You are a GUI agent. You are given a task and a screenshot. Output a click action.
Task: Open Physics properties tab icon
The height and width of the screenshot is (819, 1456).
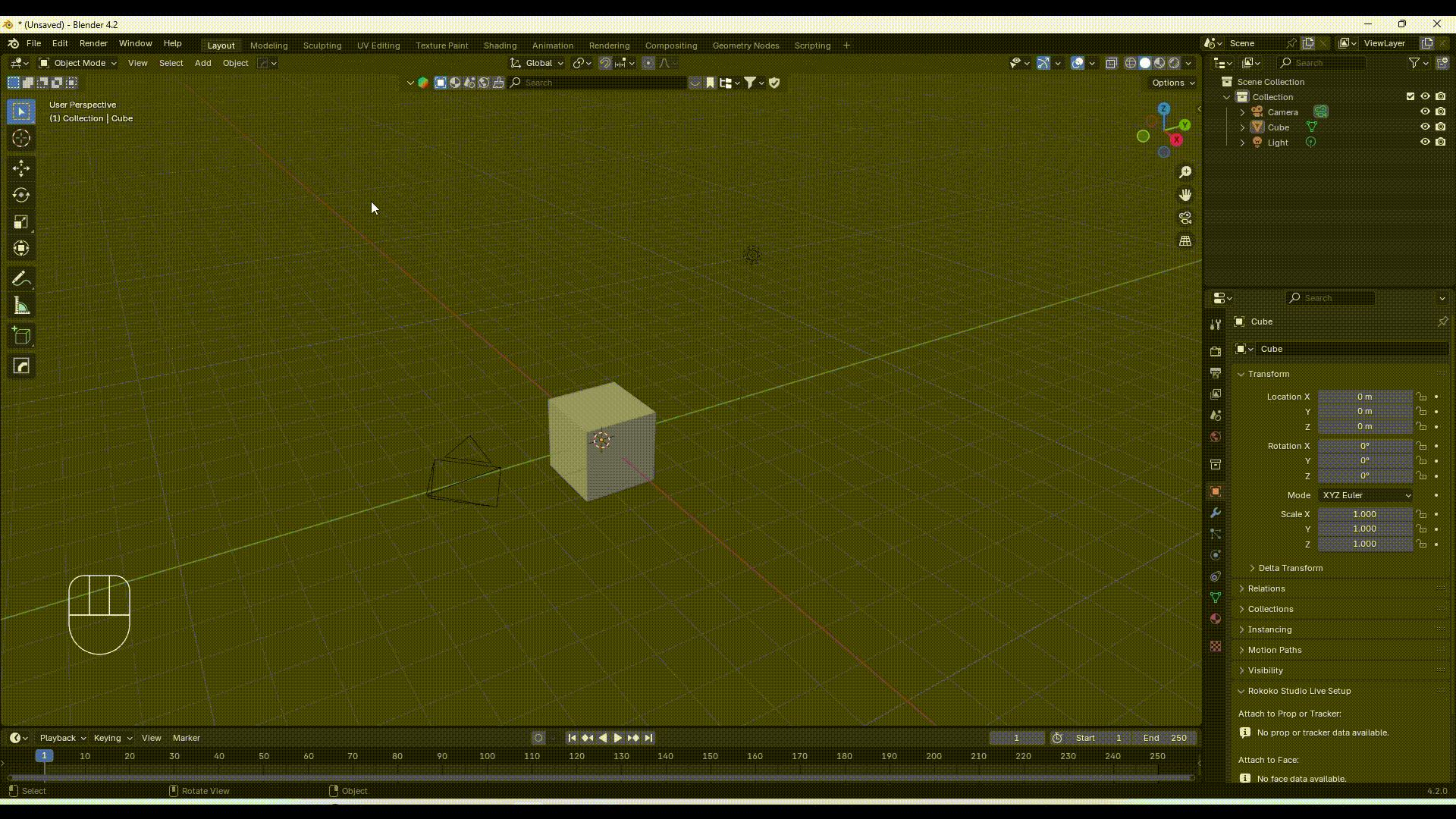pyautogui.click(x=1216, y=555)
